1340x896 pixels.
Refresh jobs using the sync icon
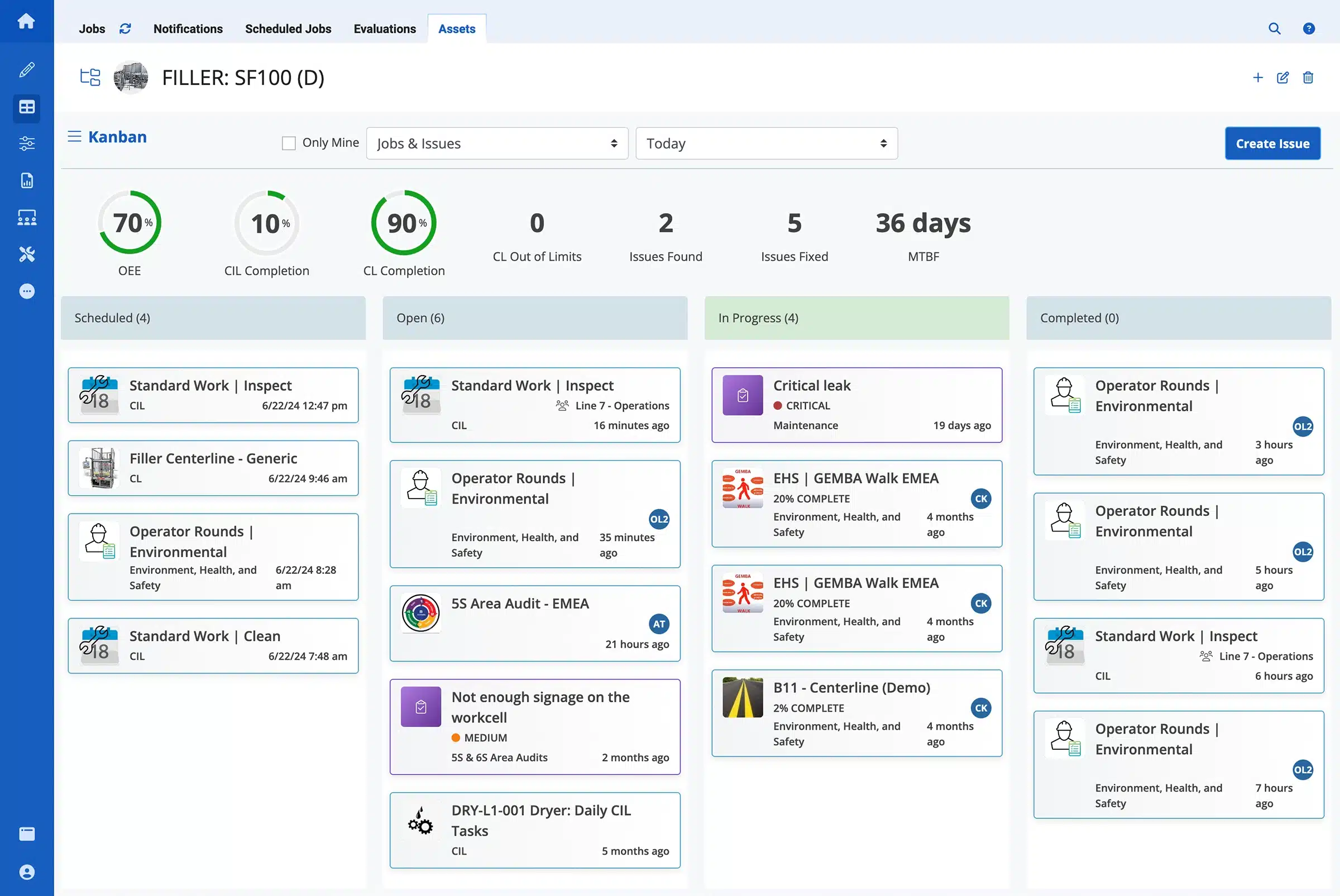(x=125, y=28)
